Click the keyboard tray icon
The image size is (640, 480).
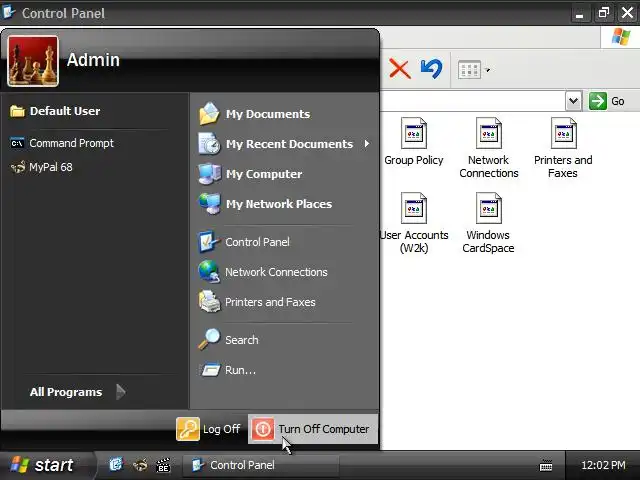[x=546, y=465]
